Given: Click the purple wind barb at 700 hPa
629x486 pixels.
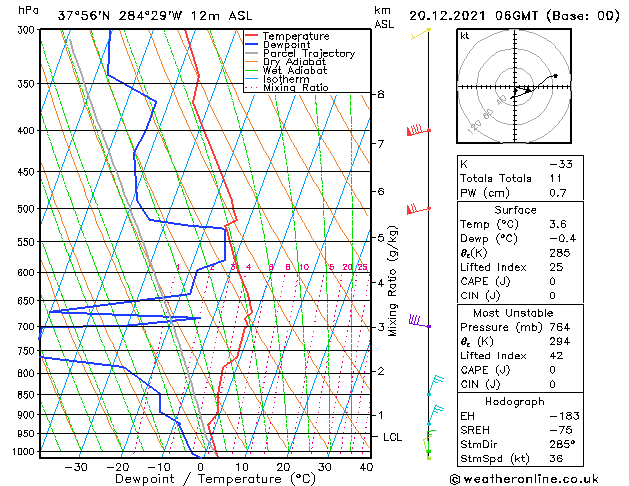Looking at the screenshot, I should [420, 322].
